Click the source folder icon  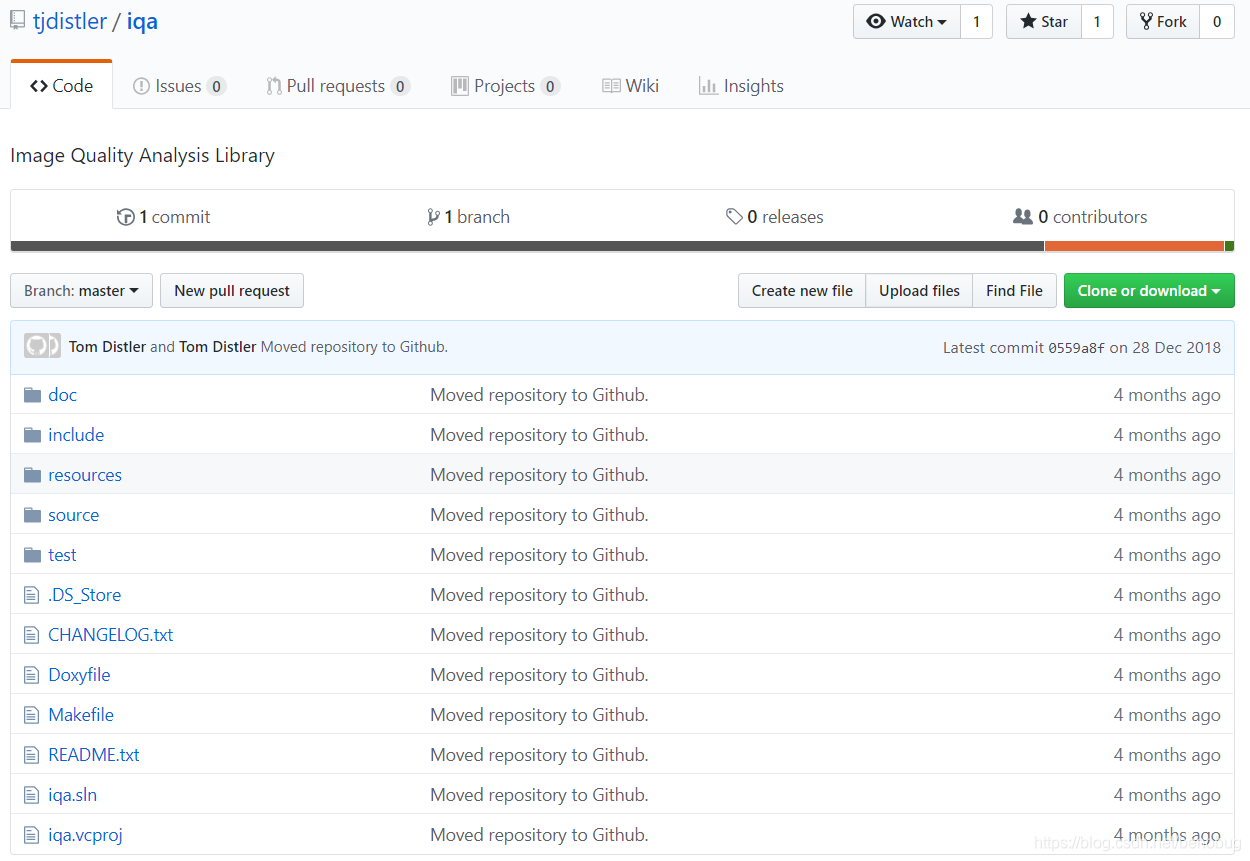(32, 515)
